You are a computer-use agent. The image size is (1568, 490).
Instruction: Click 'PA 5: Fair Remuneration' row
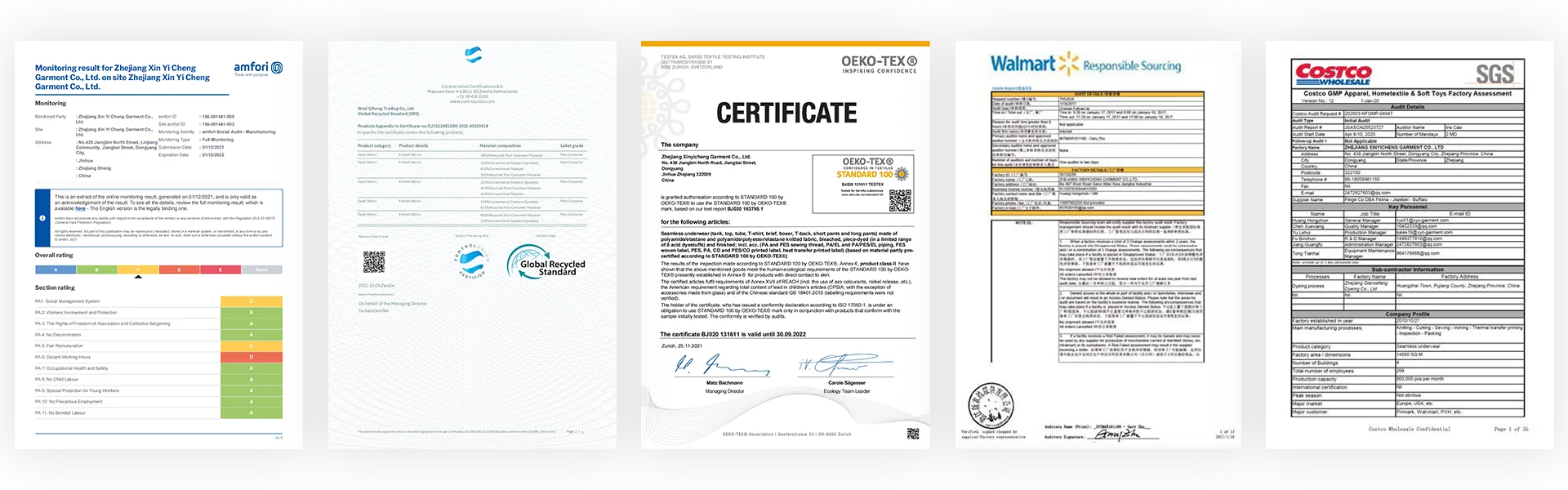[x=158, y=345]
